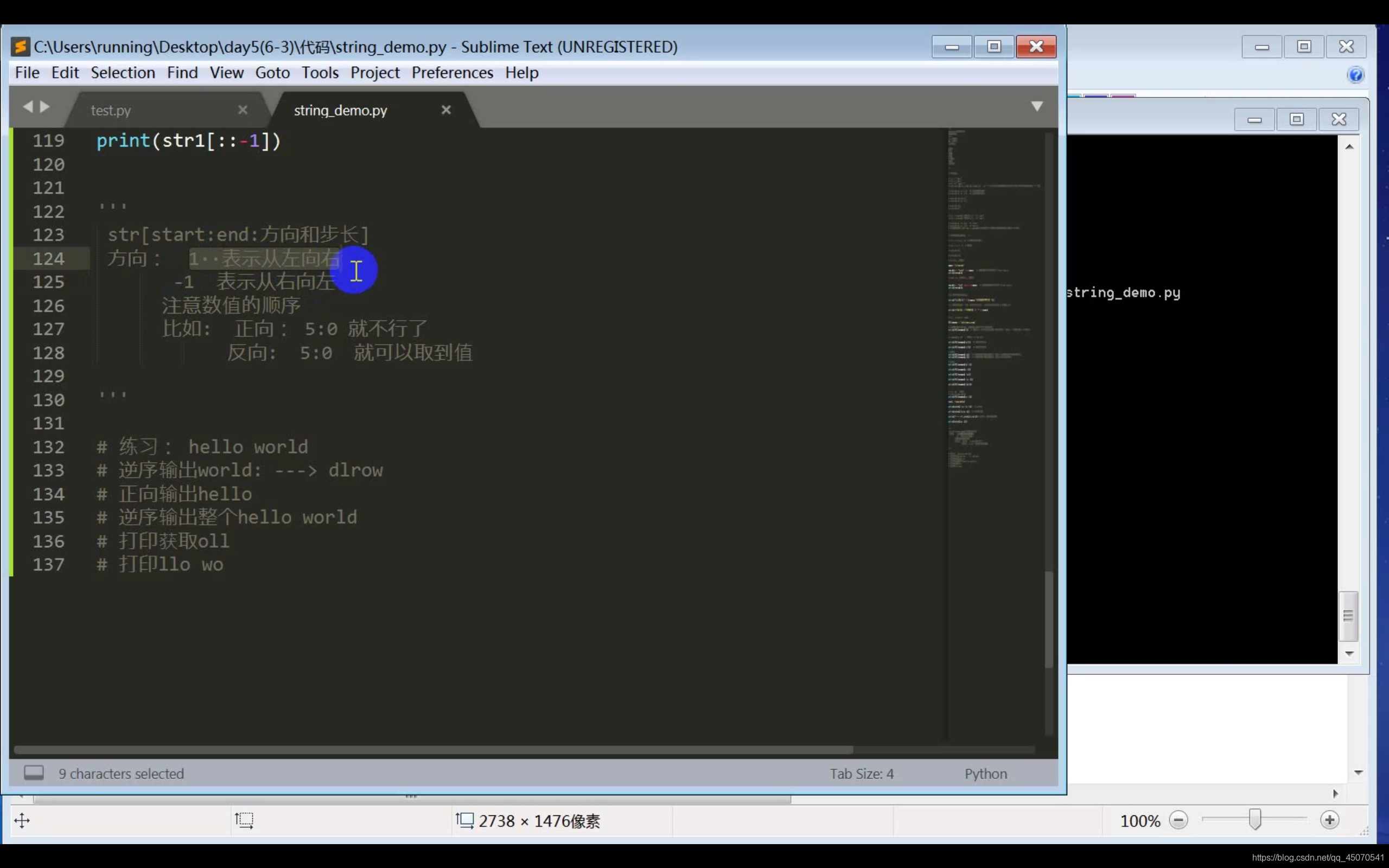Adjust the zoom level slider handle
The height and width of the screenshot is (868, 1389).
1254,820
